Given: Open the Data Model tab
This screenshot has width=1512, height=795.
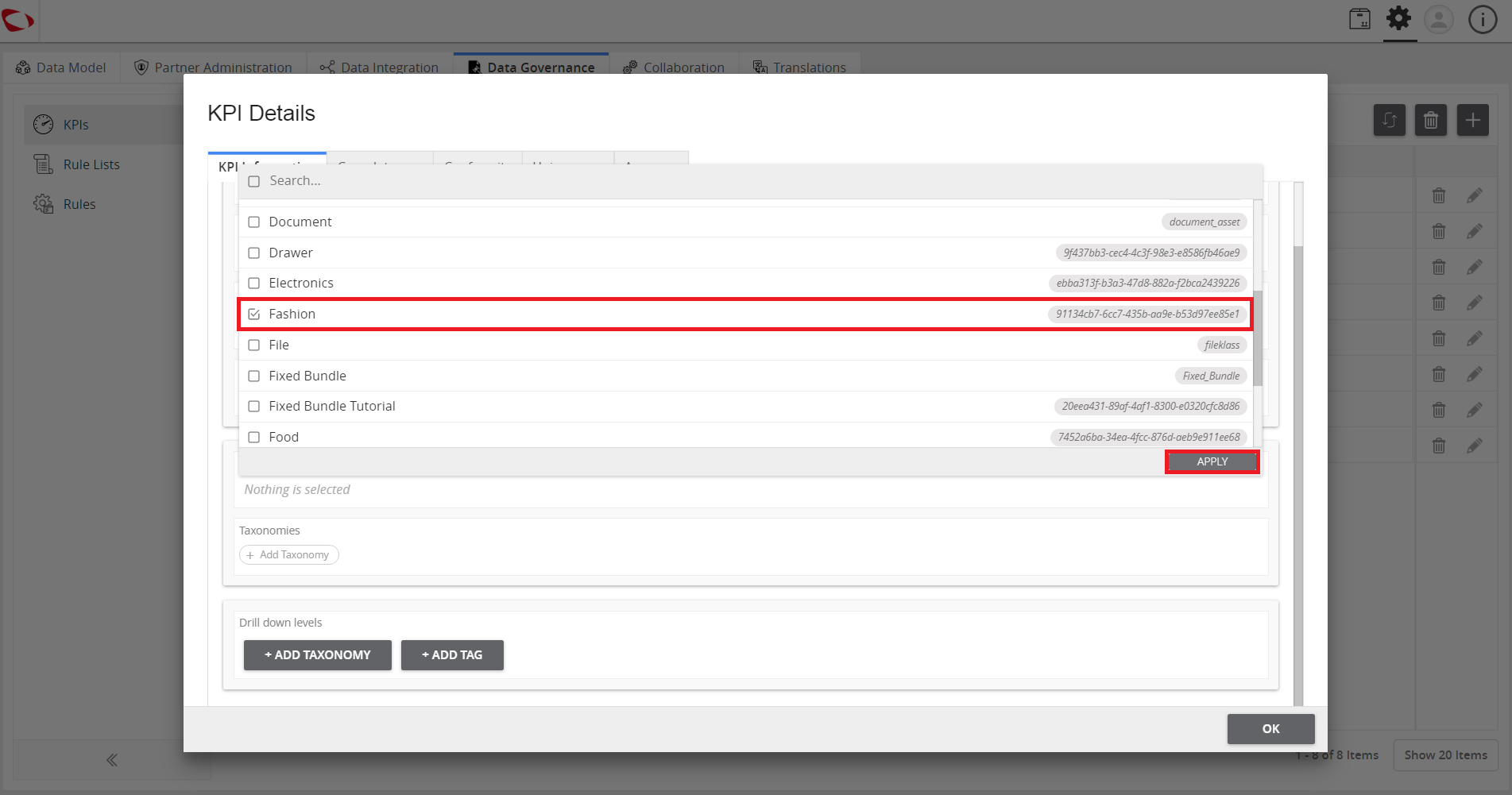Looking at the screenshot, I should 60,67.
